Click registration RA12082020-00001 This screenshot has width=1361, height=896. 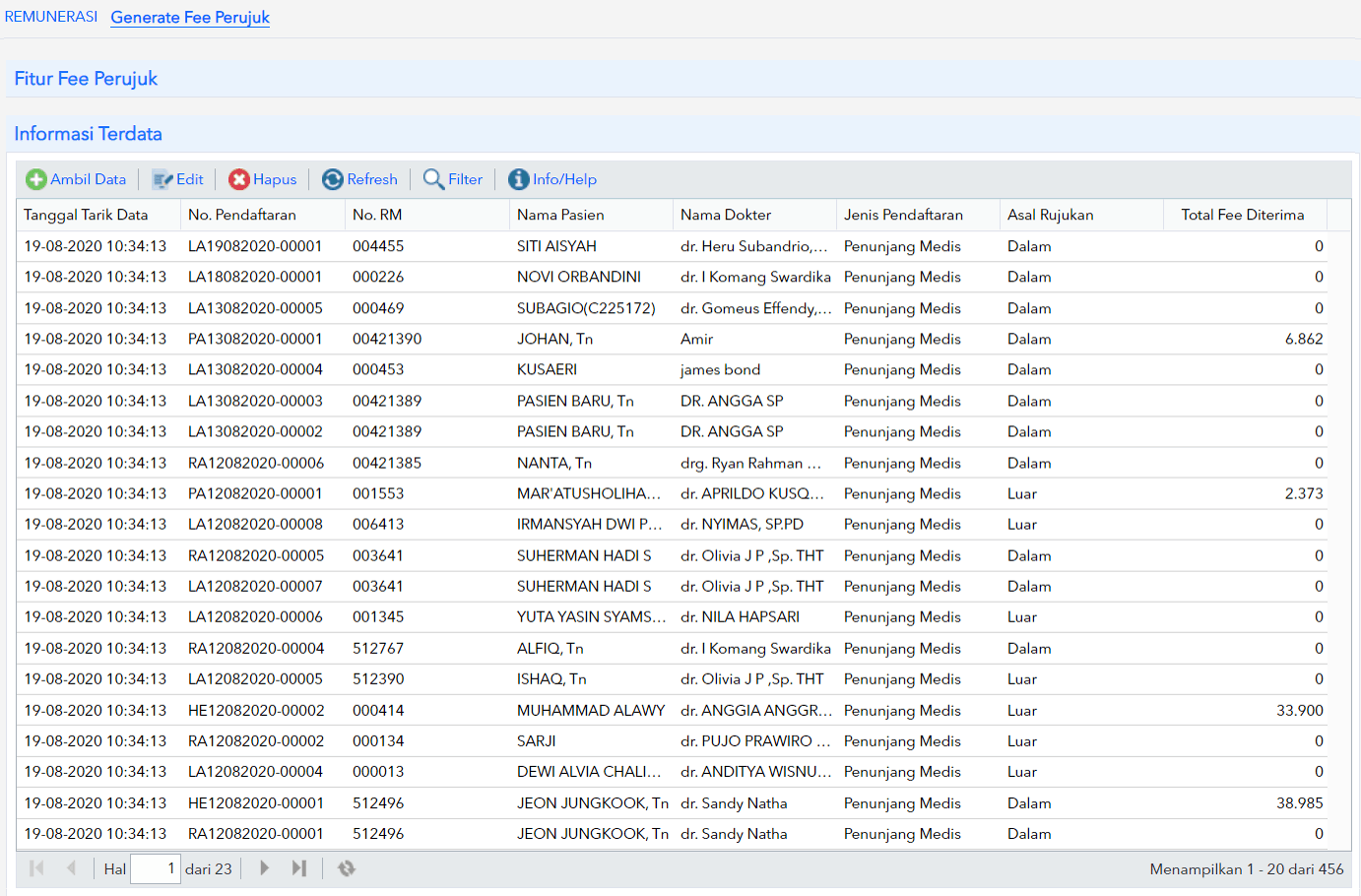(256, 833)
